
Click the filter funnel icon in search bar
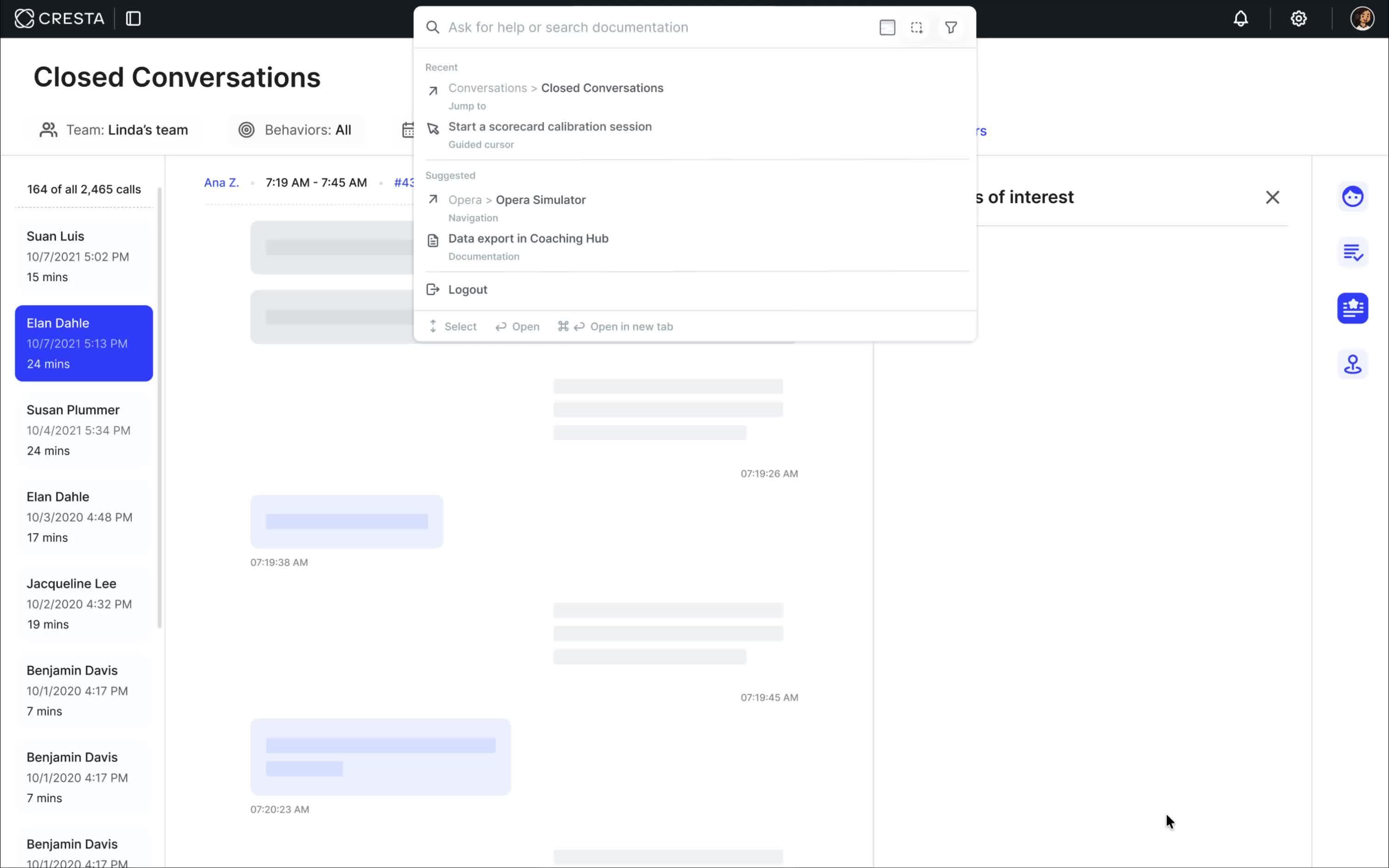coord(950,28)
